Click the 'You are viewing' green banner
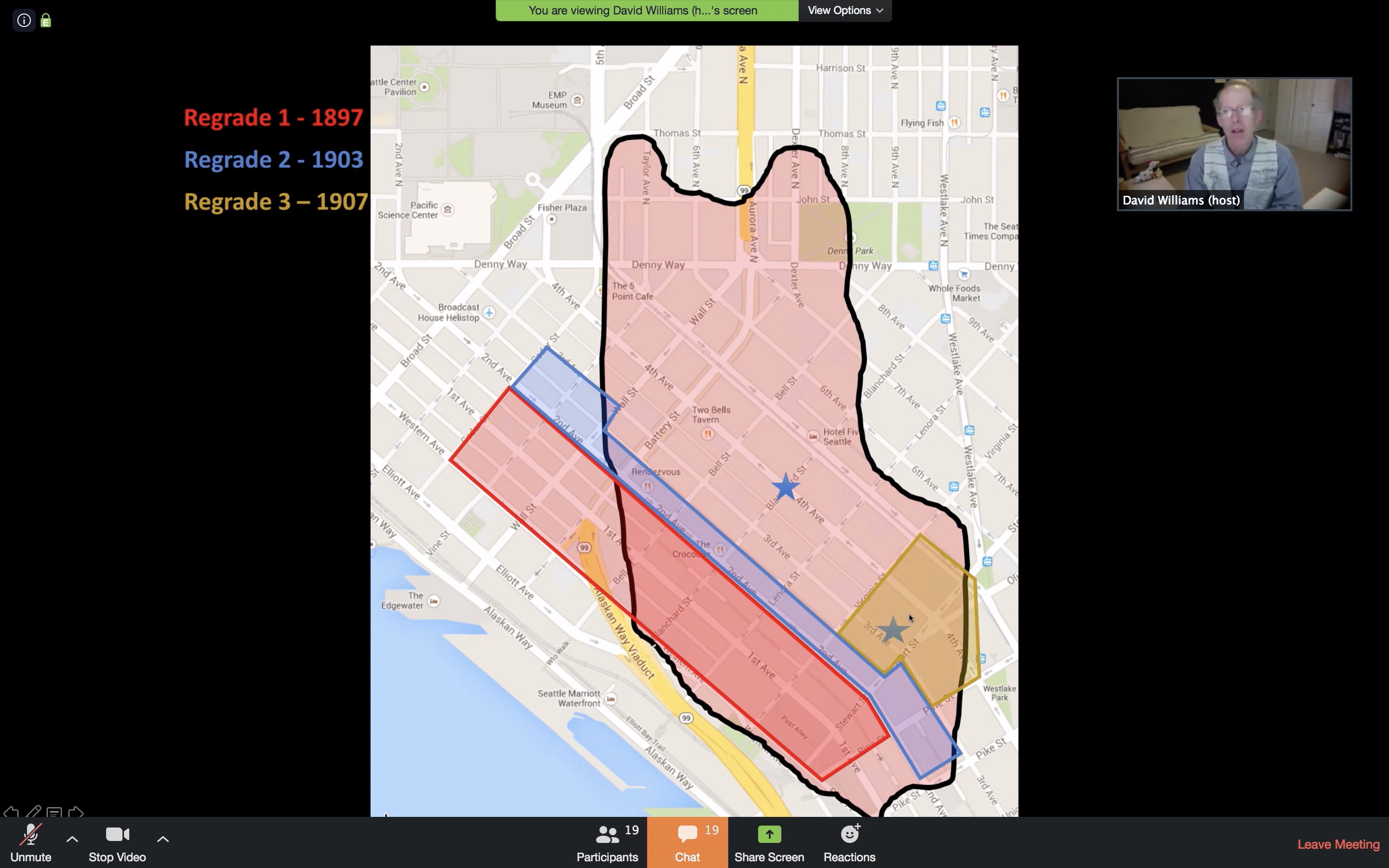This screenshot has width=1389, height=868. pos(646,10)
